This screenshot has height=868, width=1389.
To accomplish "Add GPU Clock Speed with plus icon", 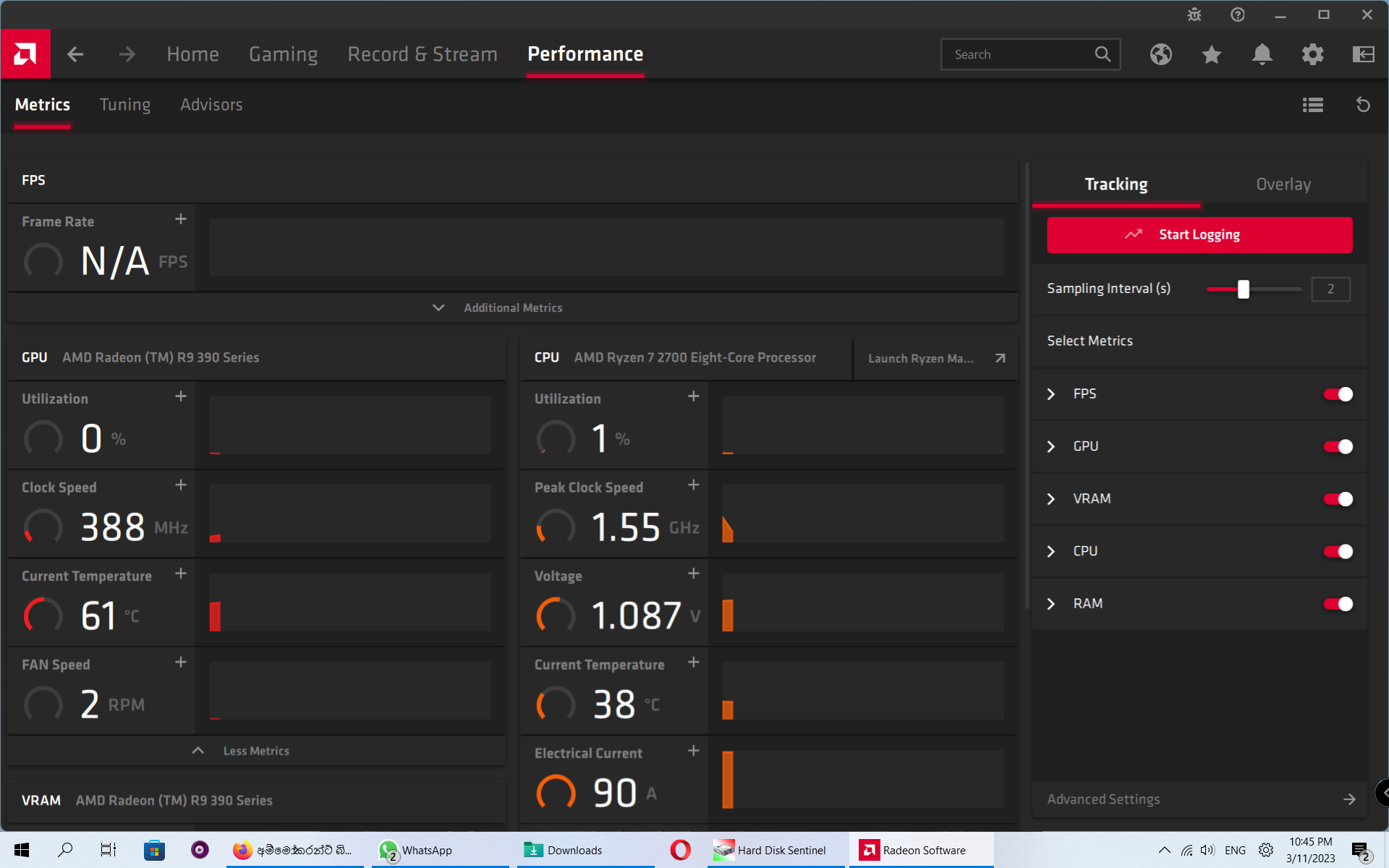I will [181, 485].
